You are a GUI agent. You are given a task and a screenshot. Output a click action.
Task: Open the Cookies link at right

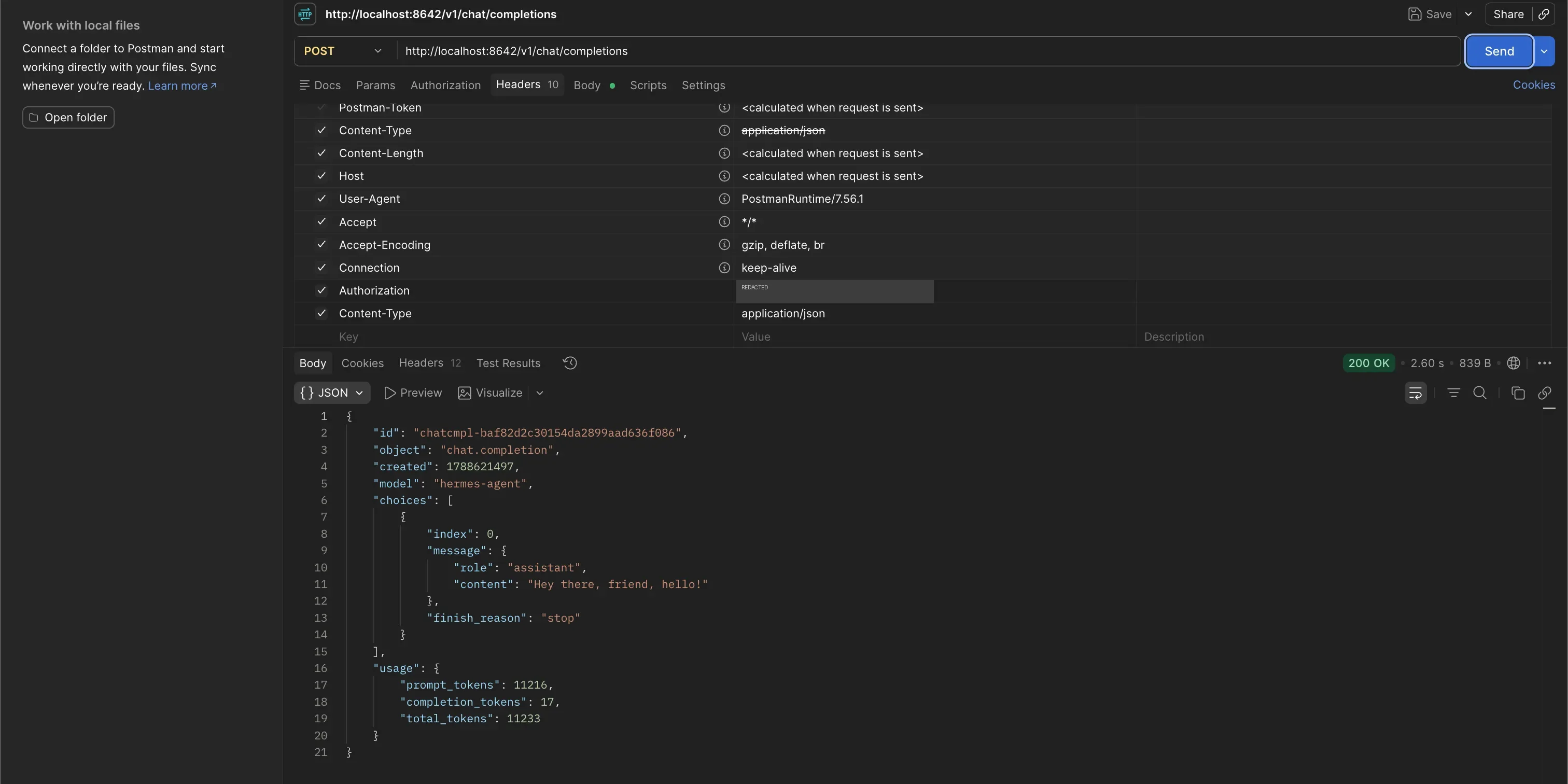(1533, 85)
